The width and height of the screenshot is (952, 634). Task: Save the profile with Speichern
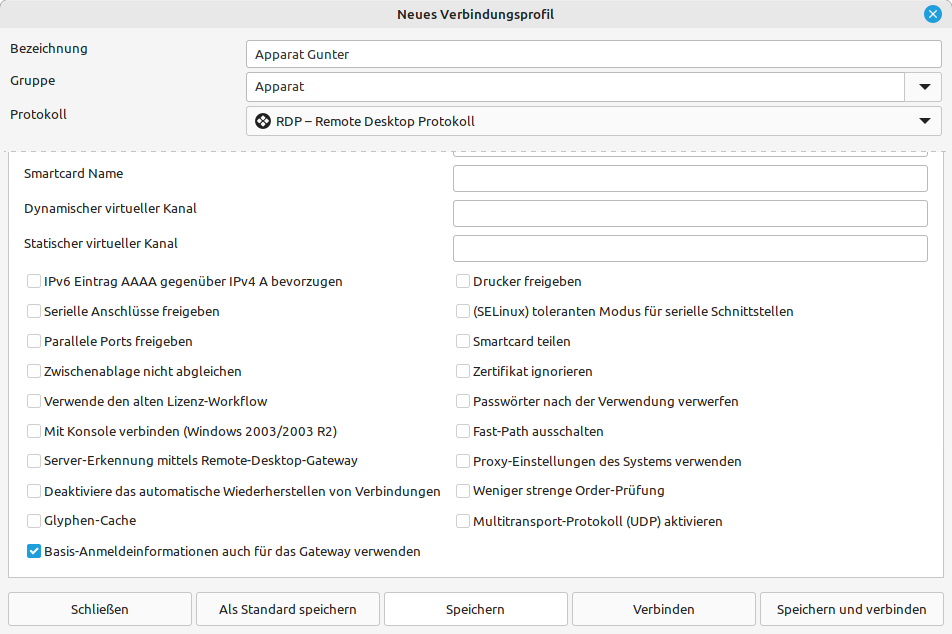[x=475, y=609]
